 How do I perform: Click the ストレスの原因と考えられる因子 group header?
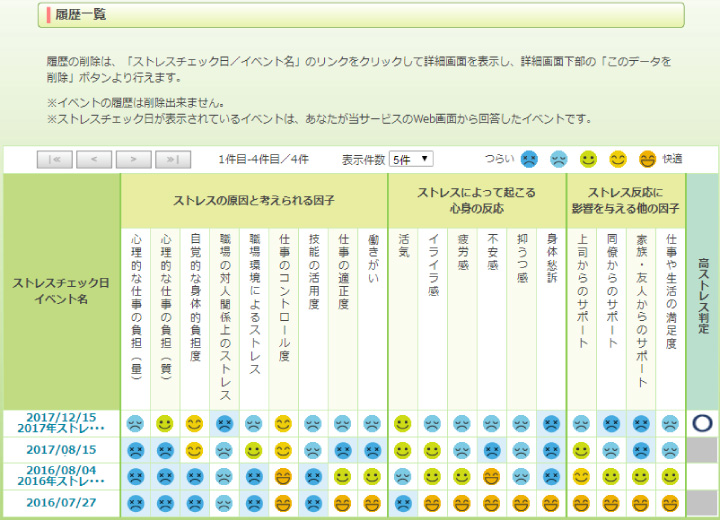[x=254, y=201]
